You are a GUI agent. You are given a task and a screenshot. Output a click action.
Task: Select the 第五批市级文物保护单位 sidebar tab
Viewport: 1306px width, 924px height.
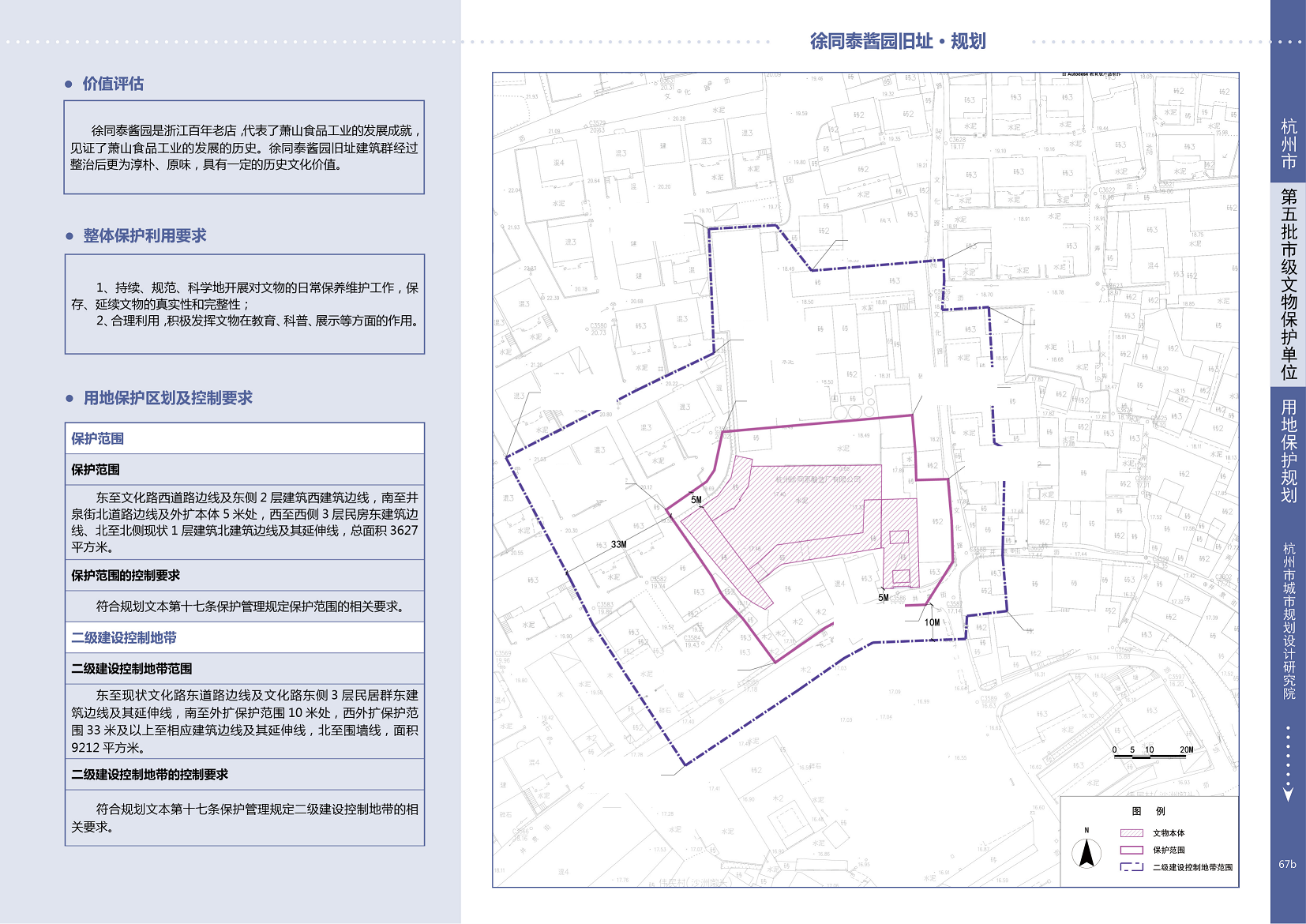tap(1289, 284)
